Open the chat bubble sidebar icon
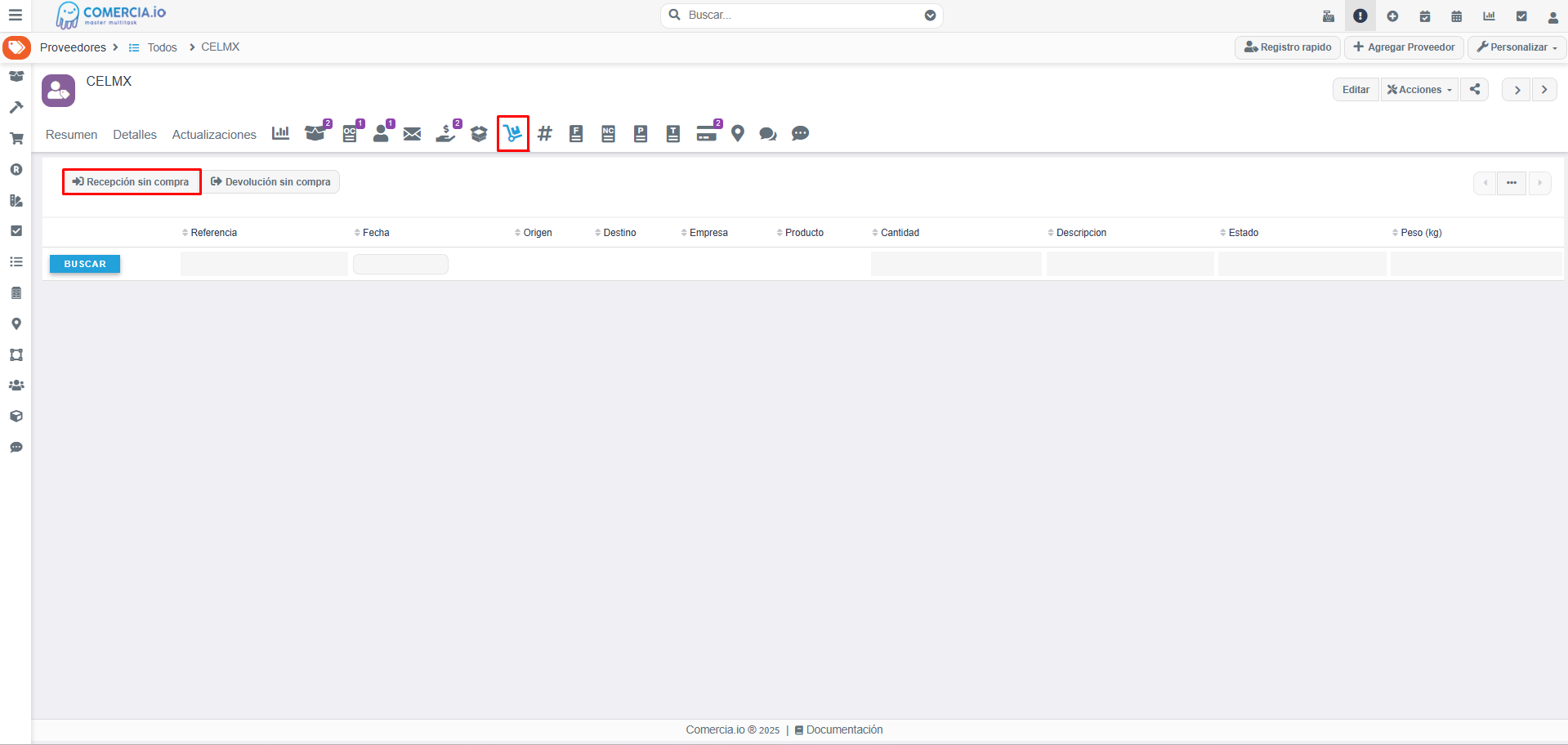Viewport: 1568px width, 745px height. point(16,447)
